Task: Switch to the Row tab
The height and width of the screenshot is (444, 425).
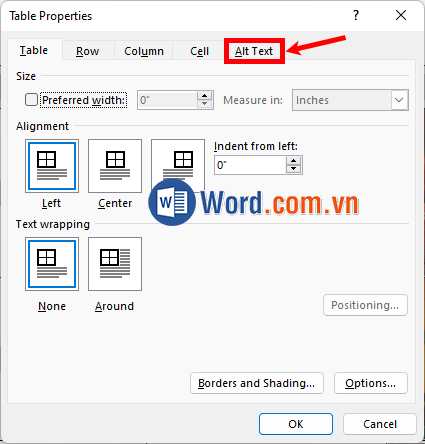Action: pos(88,51)
